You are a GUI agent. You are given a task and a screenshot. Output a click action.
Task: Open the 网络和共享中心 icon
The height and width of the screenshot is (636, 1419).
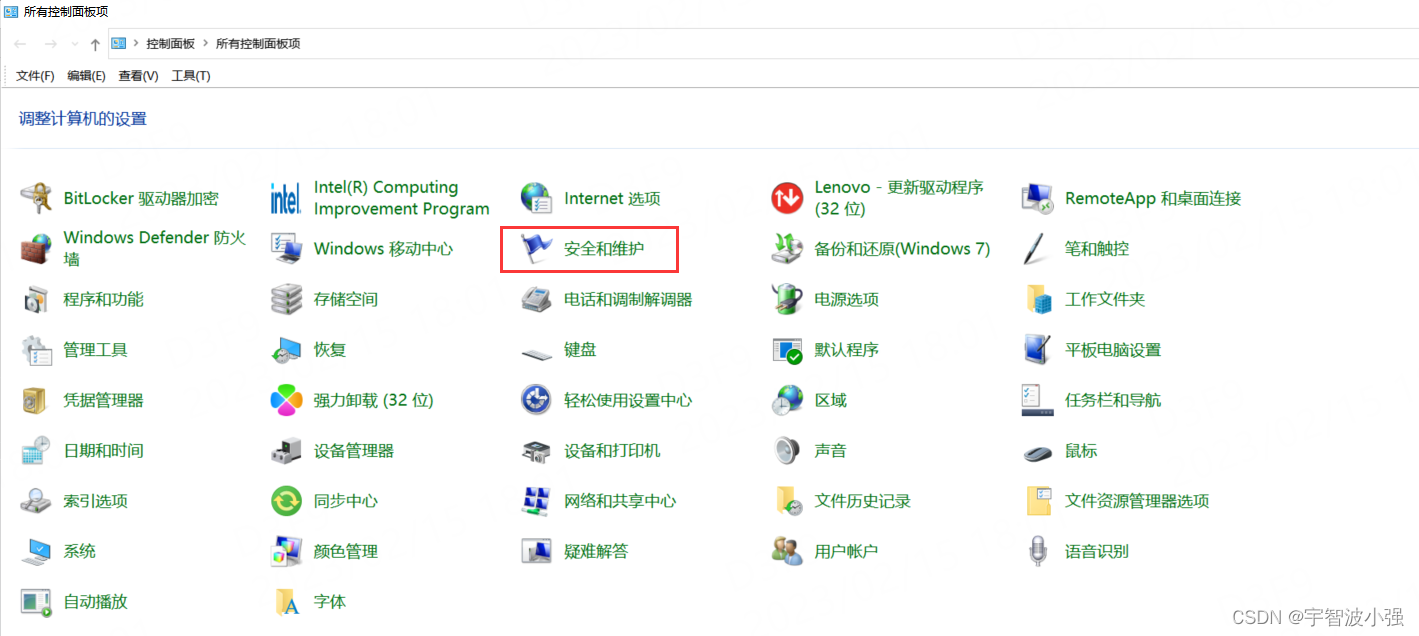(x=537, y=501)
